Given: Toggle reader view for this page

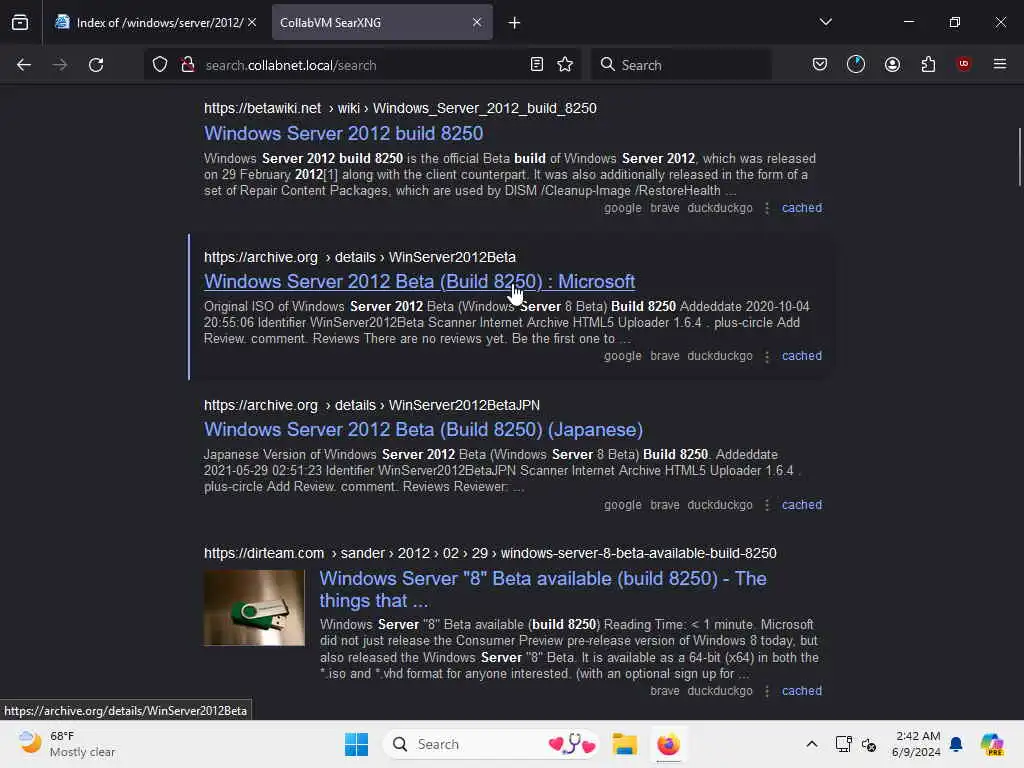Looking at the screenshot, I should (x=537, y=64).
